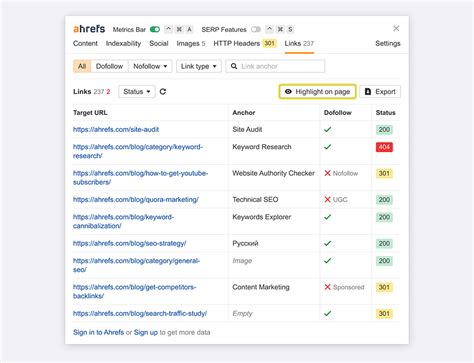
Task: Select the Dofollow filter button
Action: [109, 66]
